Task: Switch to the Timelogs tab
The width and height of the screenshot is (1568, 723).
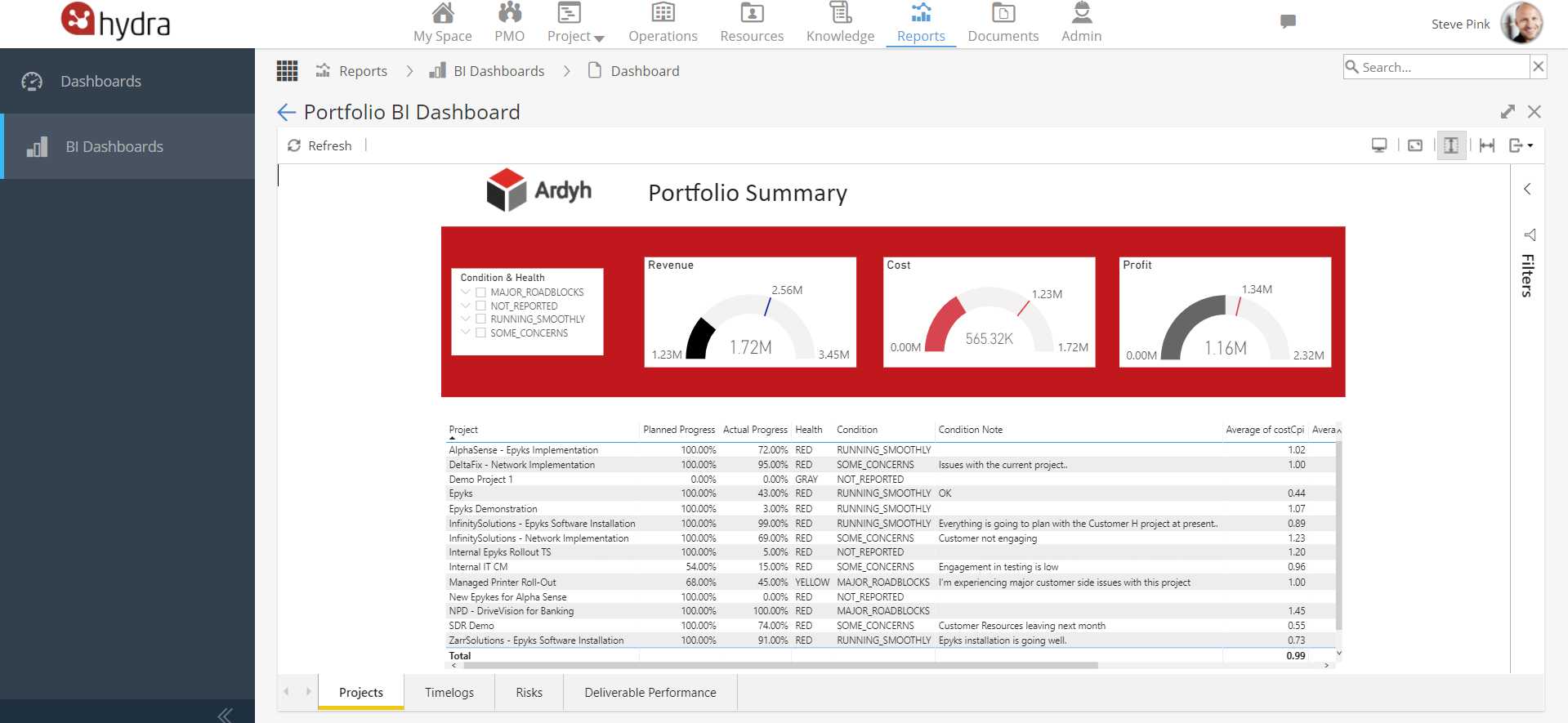Action: pyautogui.click(x=449, y=692)
